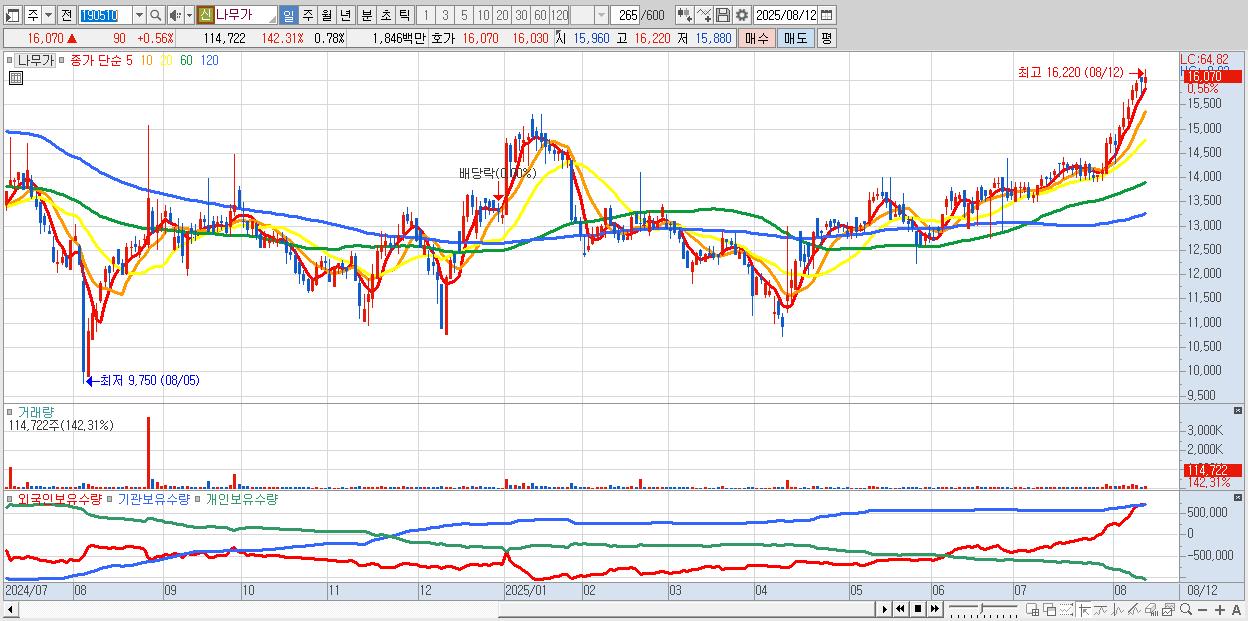Click the 2025/08/12 date field
The image size is (1248, 621).
(x=785, y=15)
